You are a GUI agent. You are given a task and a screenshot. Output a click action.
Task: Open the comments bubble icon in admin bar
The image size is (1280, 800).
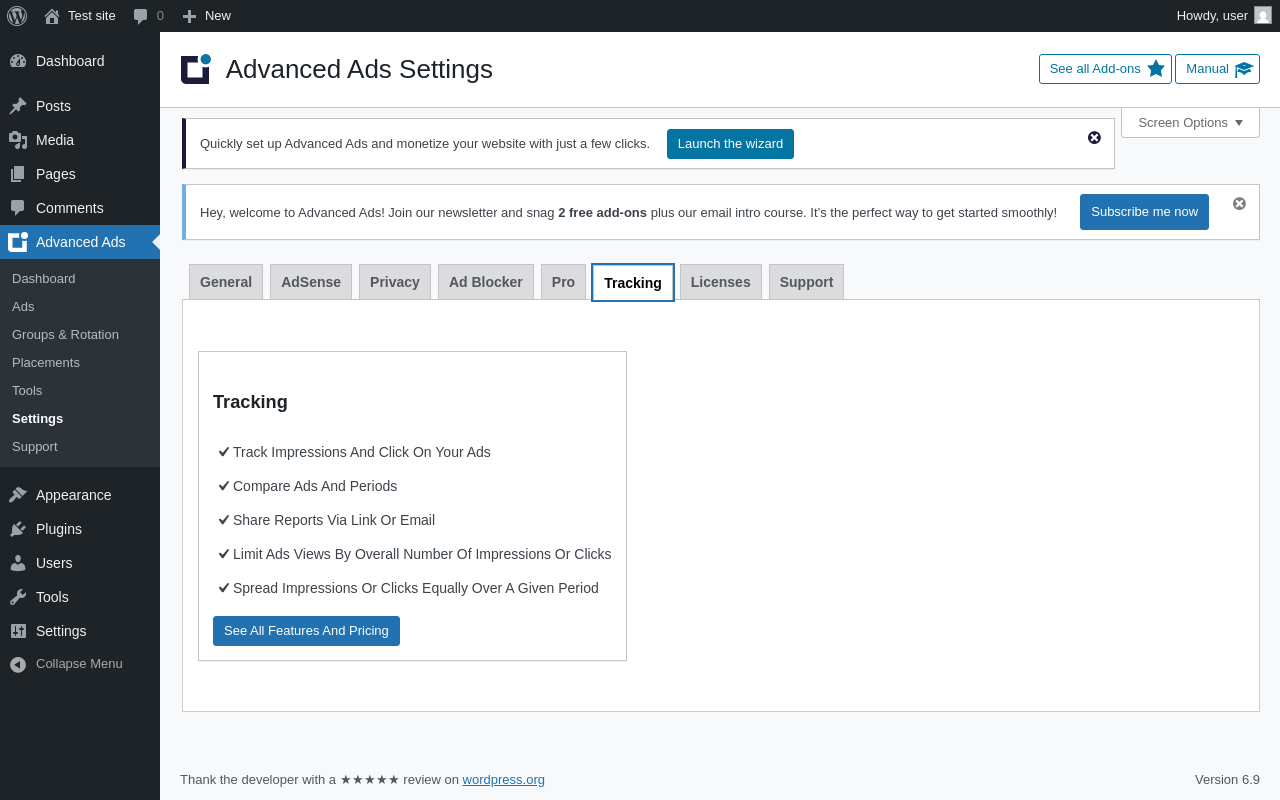(x=141, y=16)
